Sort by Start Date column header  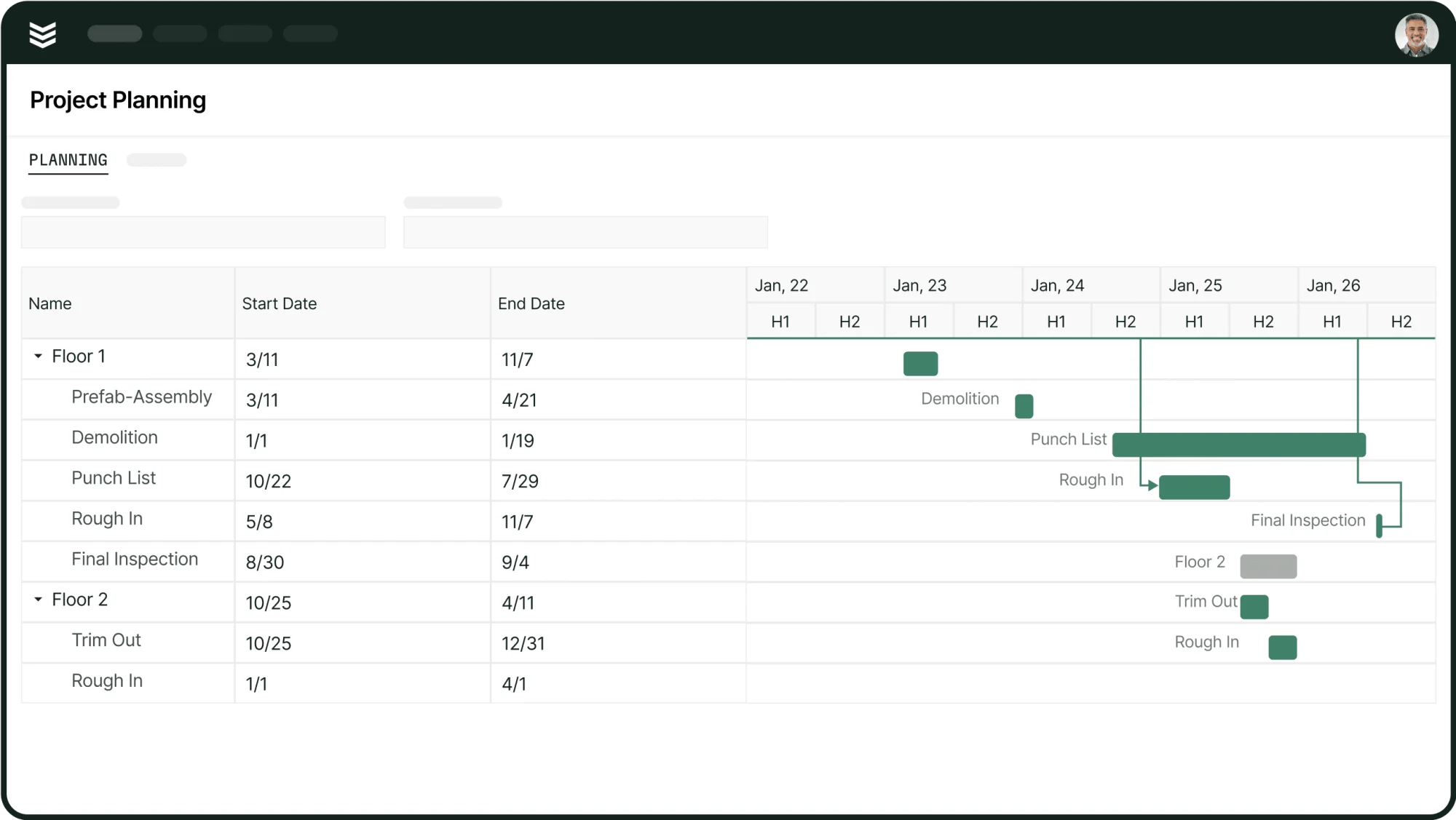280,303
